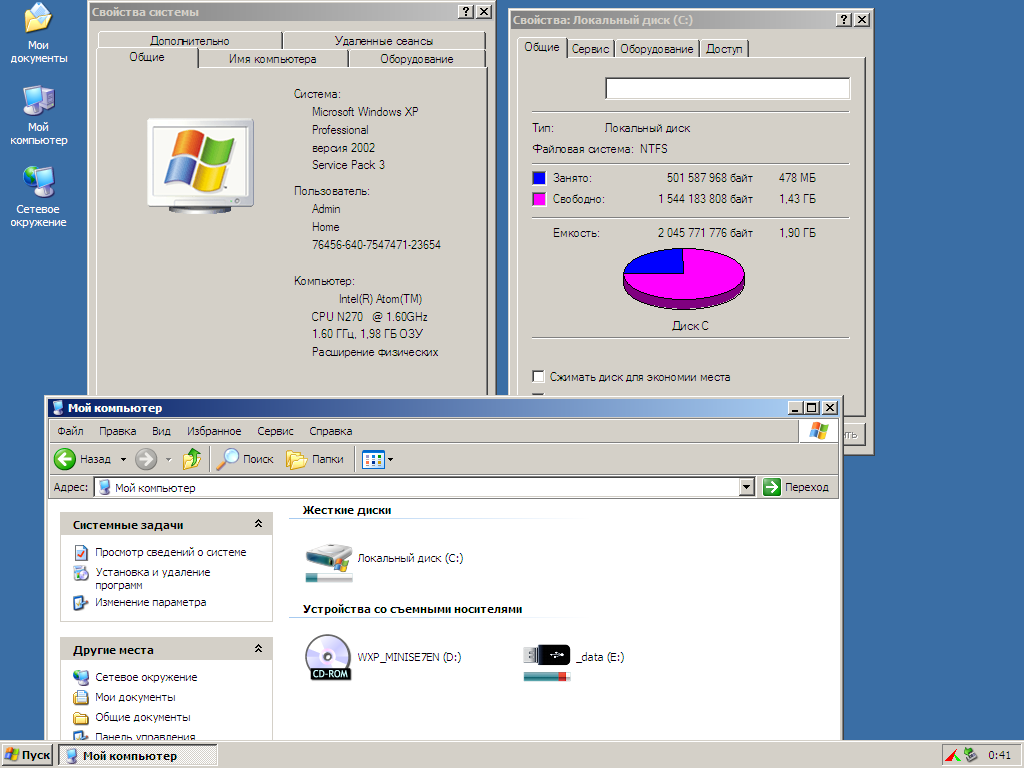Click the magenta Свободно color swatch
The width and height of the screenshot is (1024, 768).
coord(539,199)
